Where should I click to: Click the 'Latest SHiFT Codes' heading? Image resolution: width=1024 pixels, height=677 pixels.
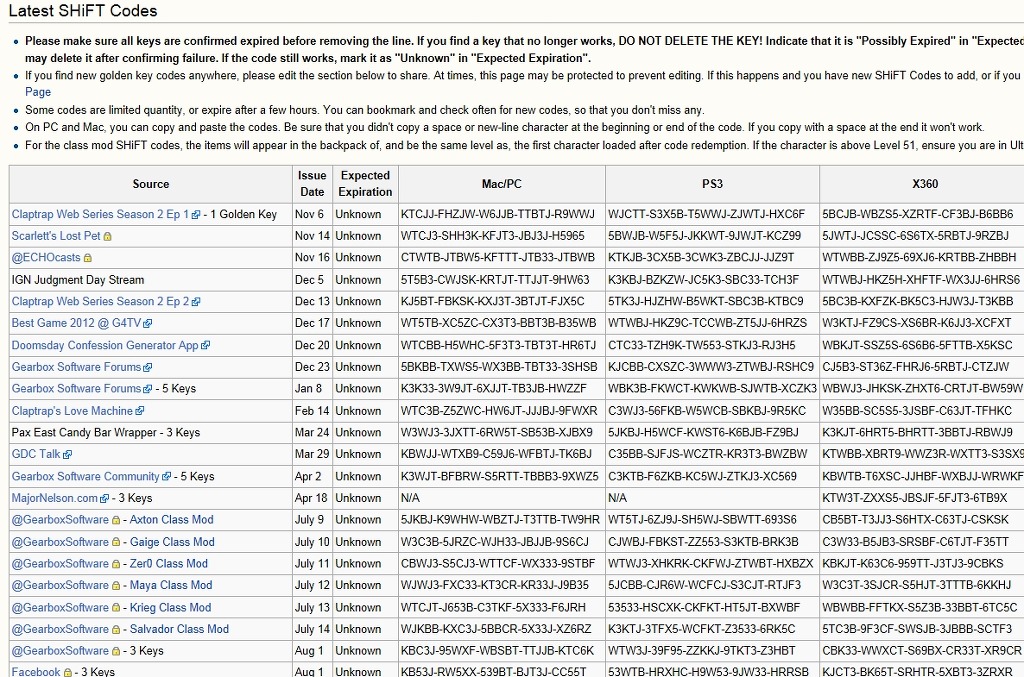pyautogui.click(x=83, y=10)
